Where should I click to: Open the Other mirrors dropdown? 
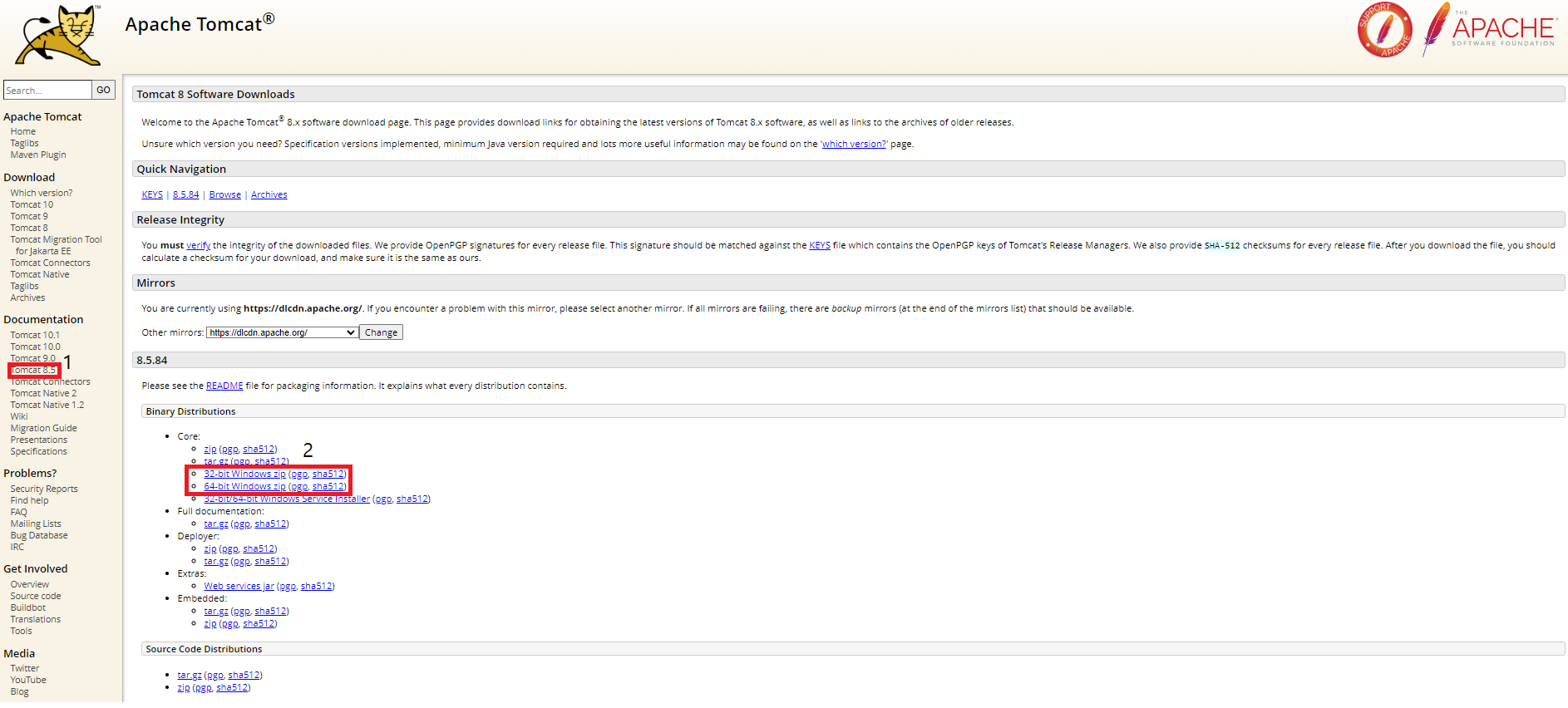[x=282, y=332]
